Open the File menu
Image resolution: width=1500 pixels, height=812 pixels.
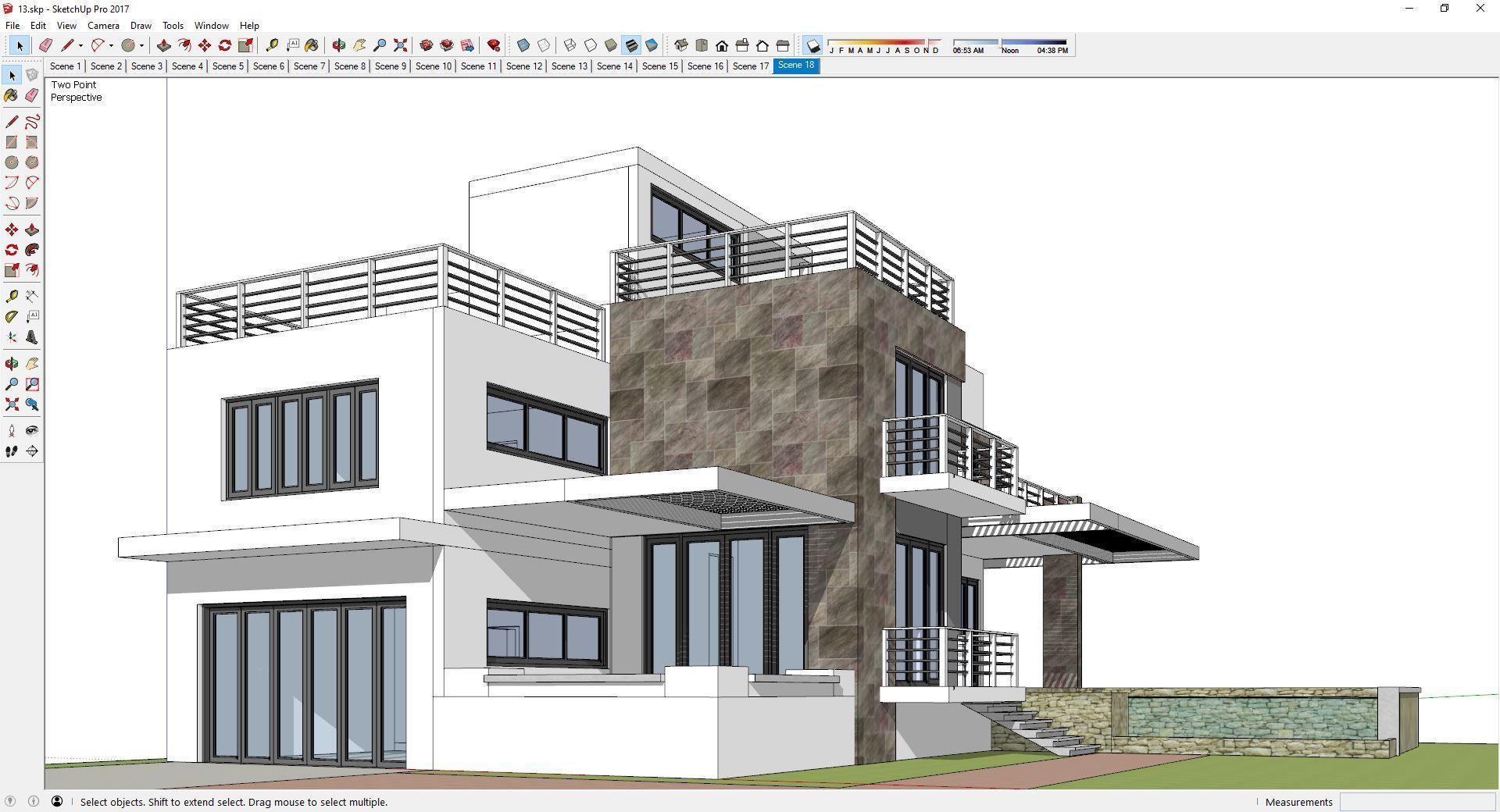click(12, 26)
